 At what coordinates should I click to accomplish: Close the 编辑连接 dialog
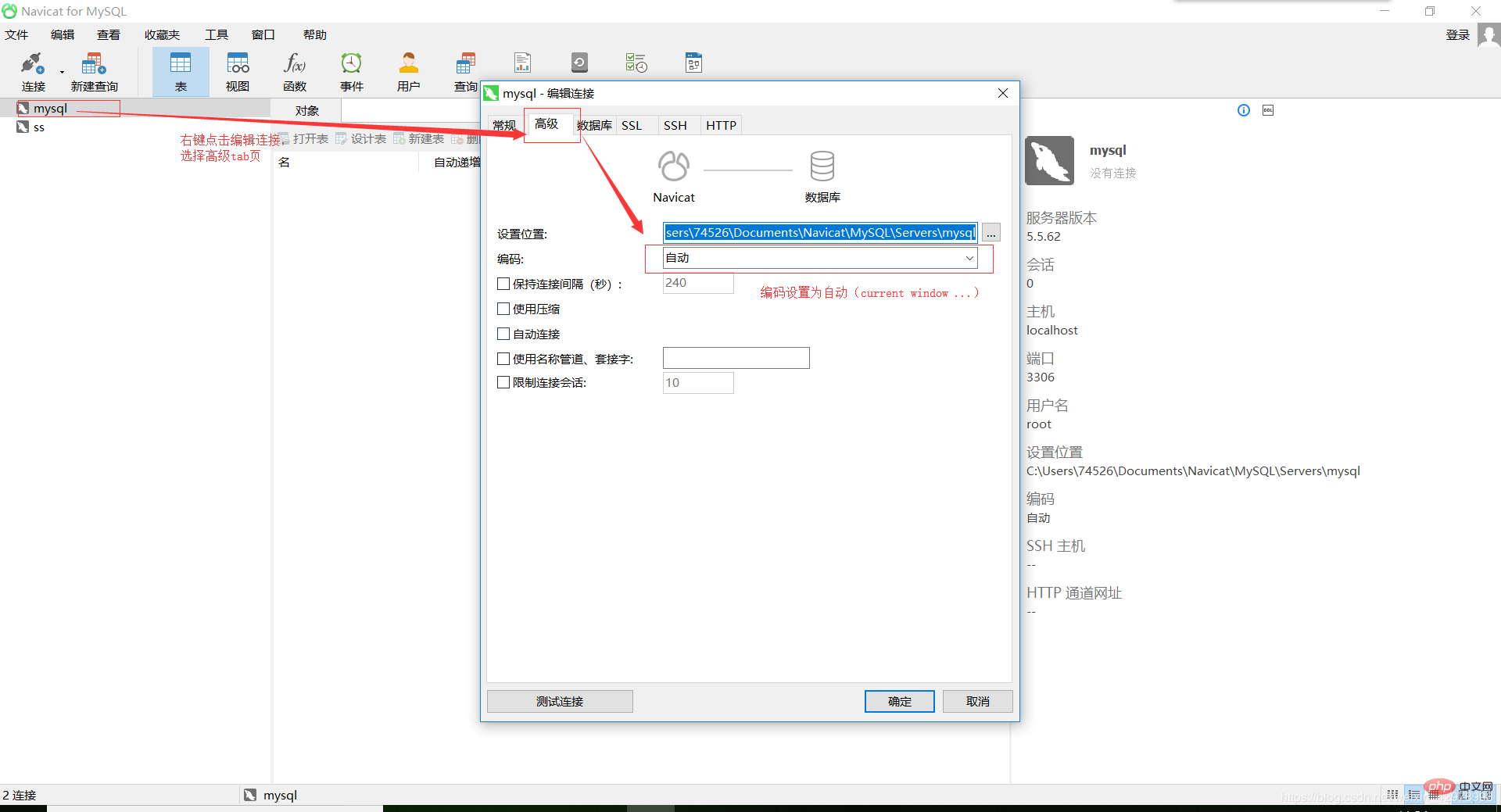(x=1003, y=93)
